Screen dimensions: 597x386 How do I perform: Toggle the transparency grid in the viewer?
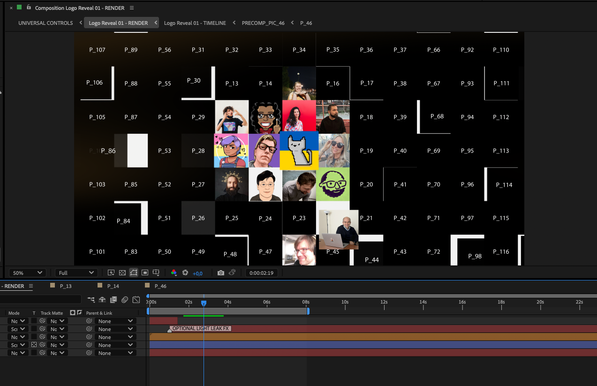coord(122,273)
